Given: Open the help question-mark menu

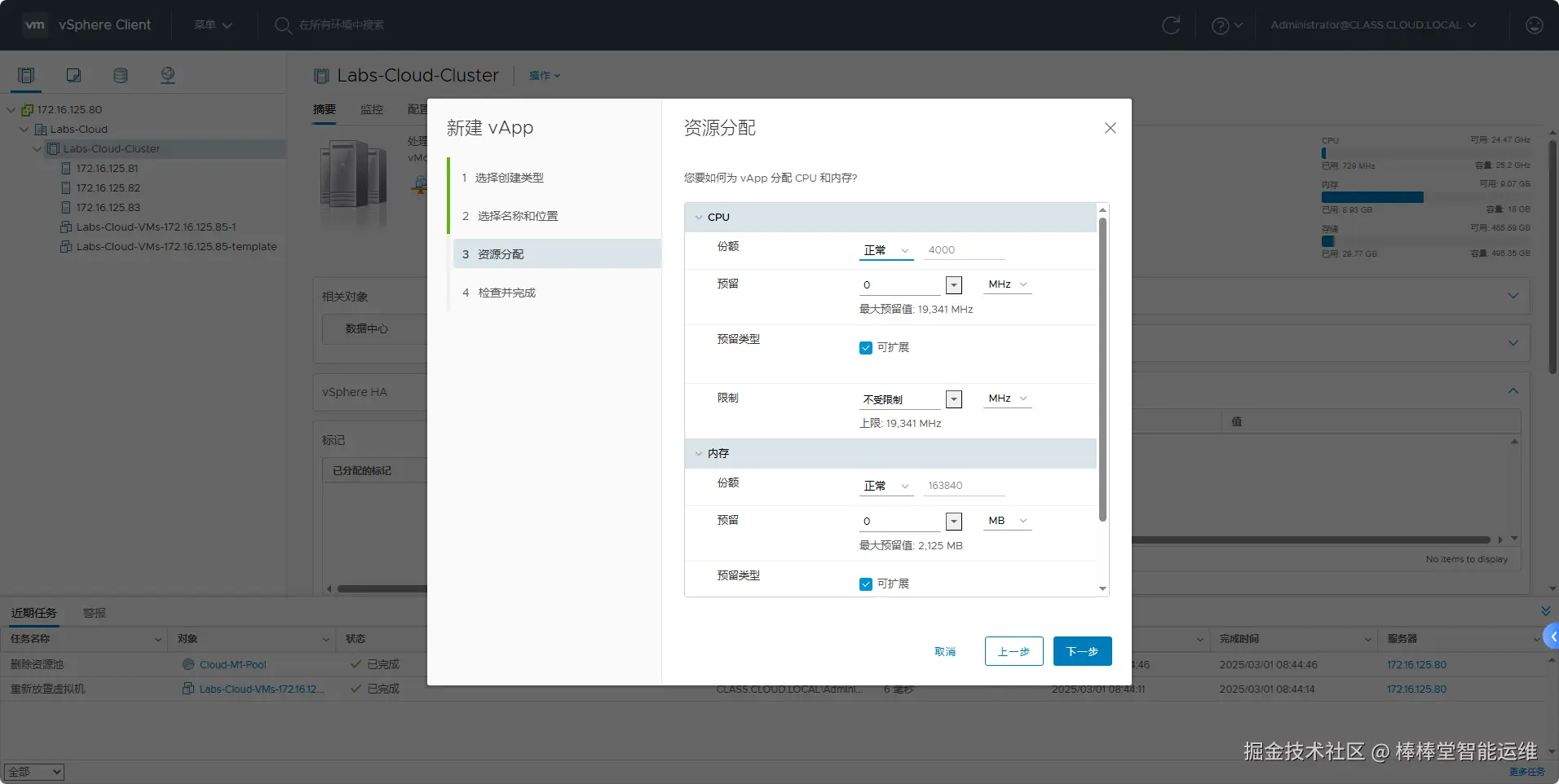Looking at the screenshot, I should click(1226, 25).
